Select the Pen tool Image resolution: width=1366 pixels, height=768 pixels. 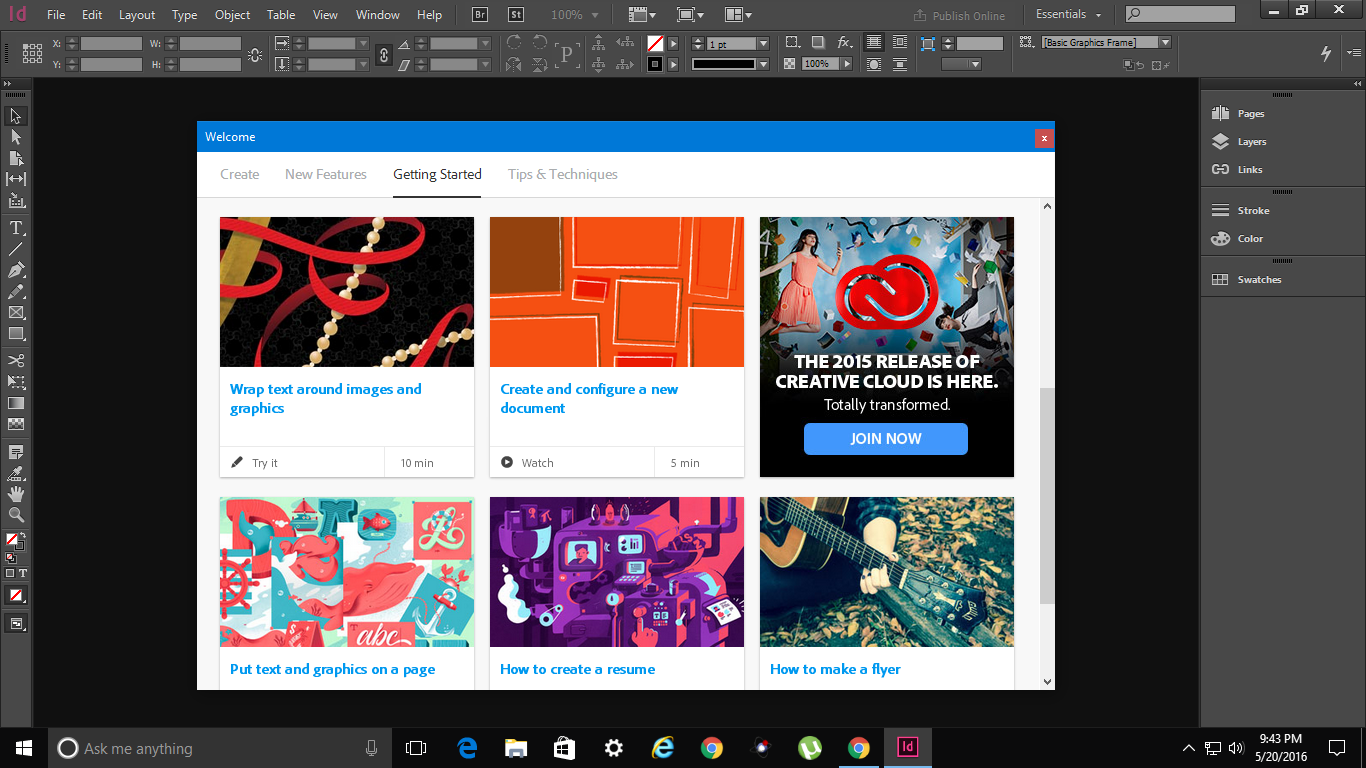[x=14, y=269]
